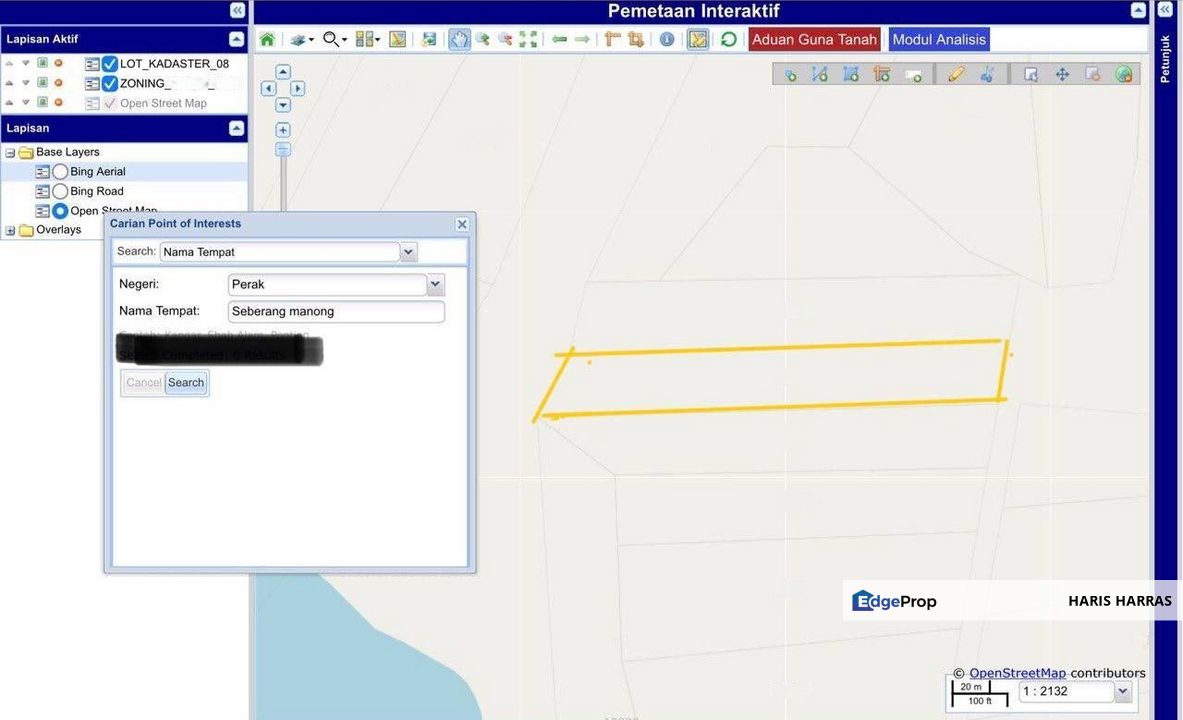1183x720 pixels.
Task: Select the add label drawing tool
Action: [913, 75]
